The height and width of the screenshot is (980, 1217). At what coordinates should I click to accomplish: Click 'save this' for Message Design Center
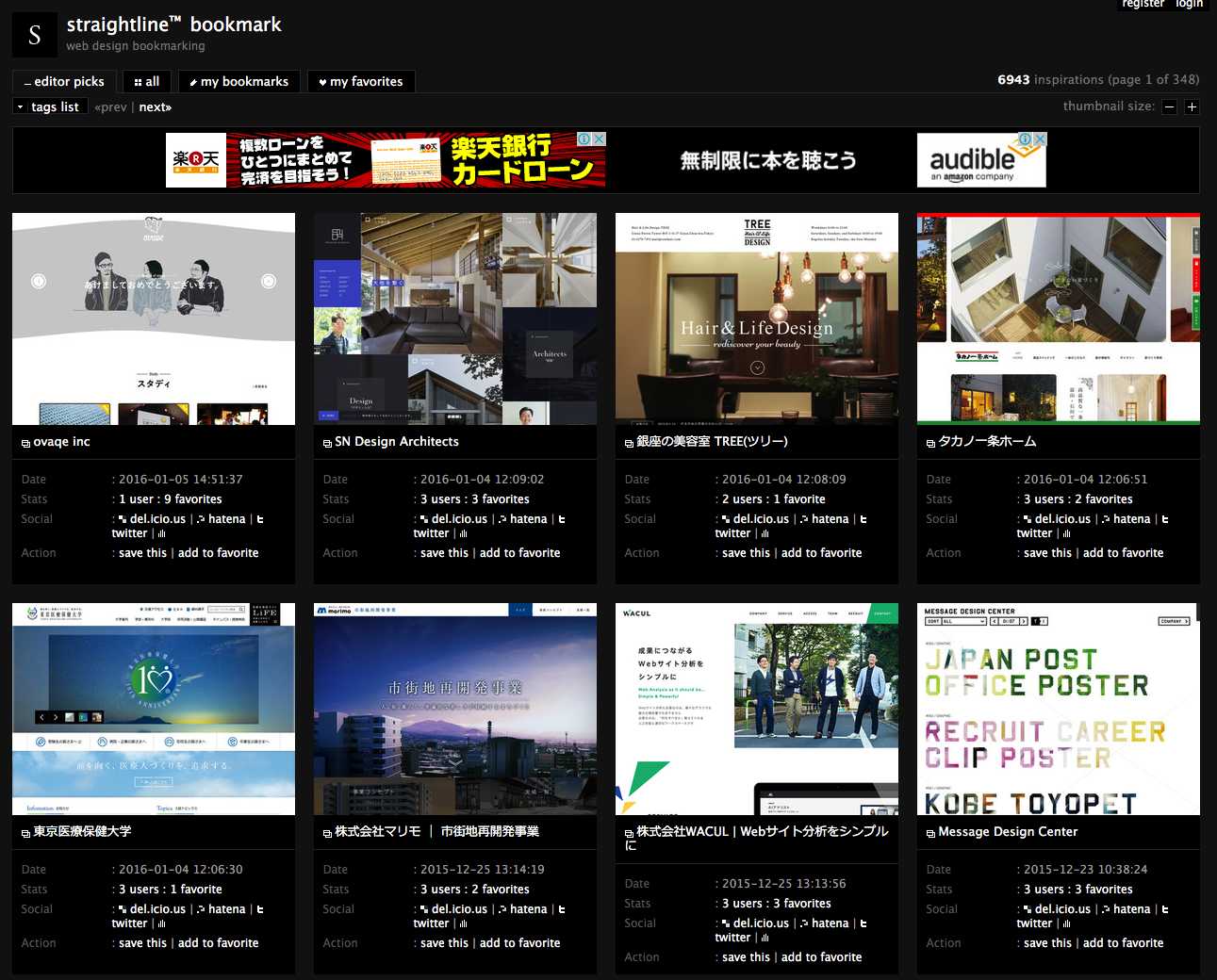click(1047, 943)
